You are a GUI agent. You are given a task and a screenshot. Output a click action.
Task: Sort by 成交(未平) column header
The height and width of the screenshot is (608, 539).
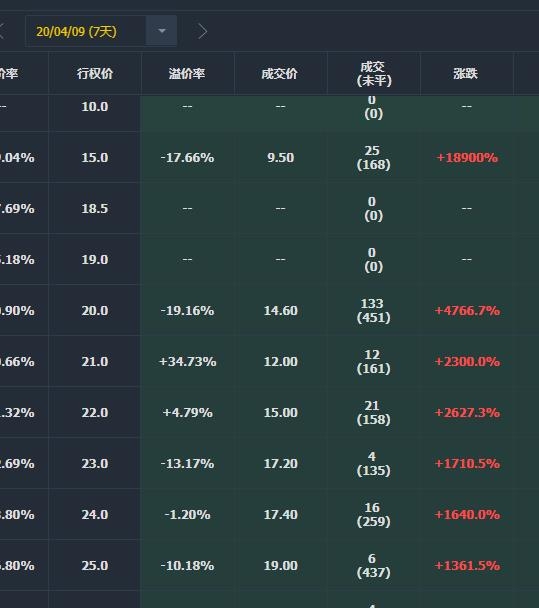374,73
